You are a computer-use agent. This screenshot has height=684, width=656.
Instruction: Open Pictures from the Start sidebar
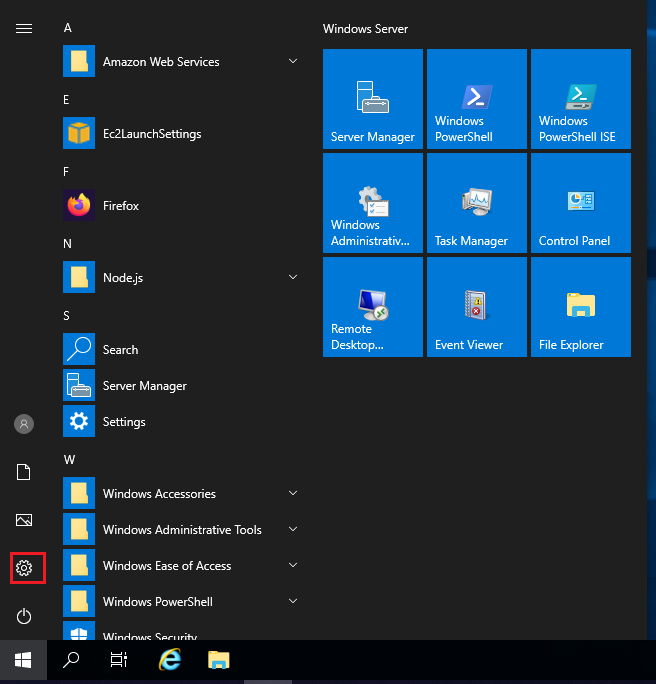coord(24,520)
